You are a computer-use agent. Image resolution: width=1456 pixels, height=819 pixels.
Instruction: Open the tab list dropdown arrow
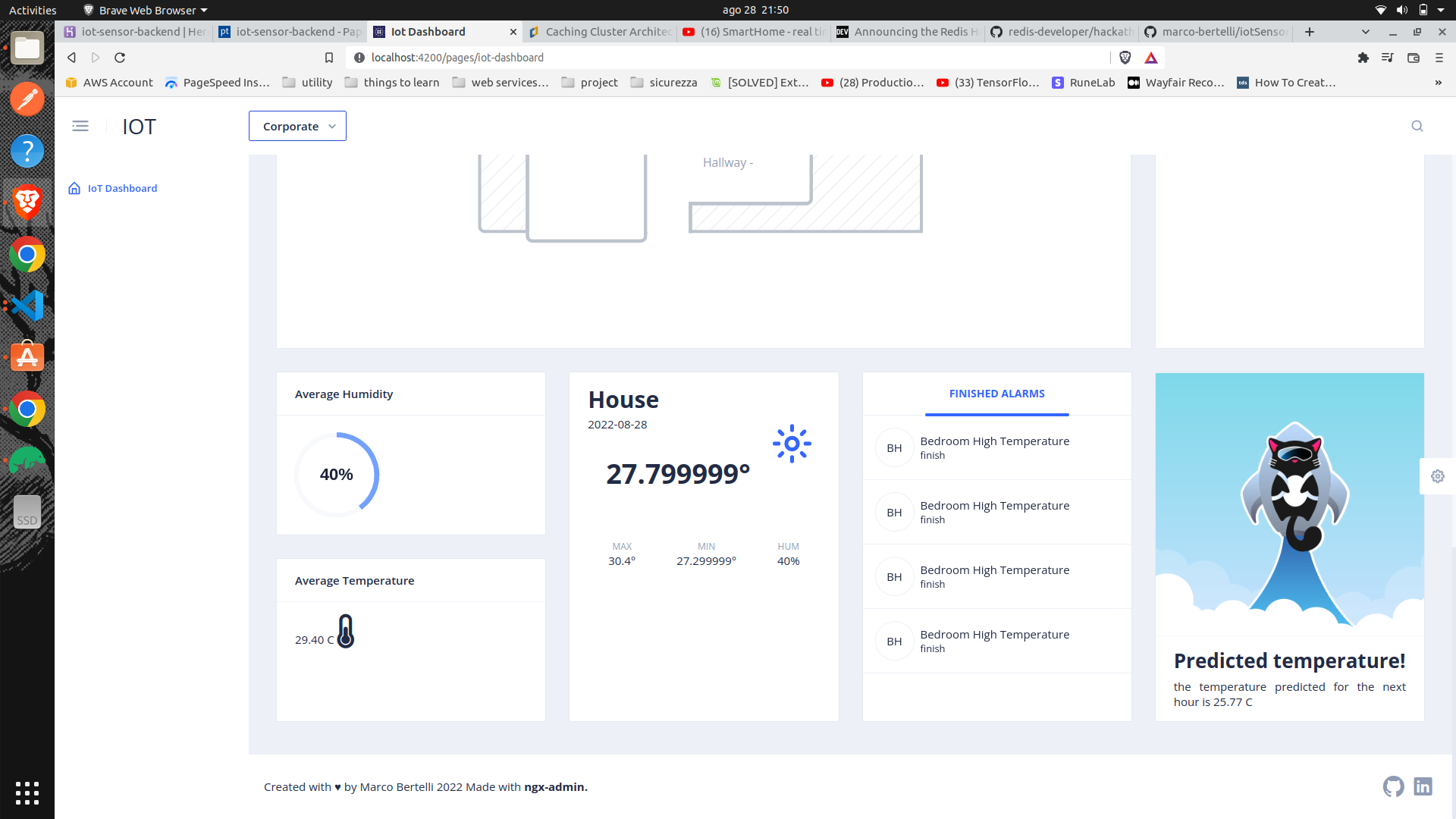pos(1365,32)
